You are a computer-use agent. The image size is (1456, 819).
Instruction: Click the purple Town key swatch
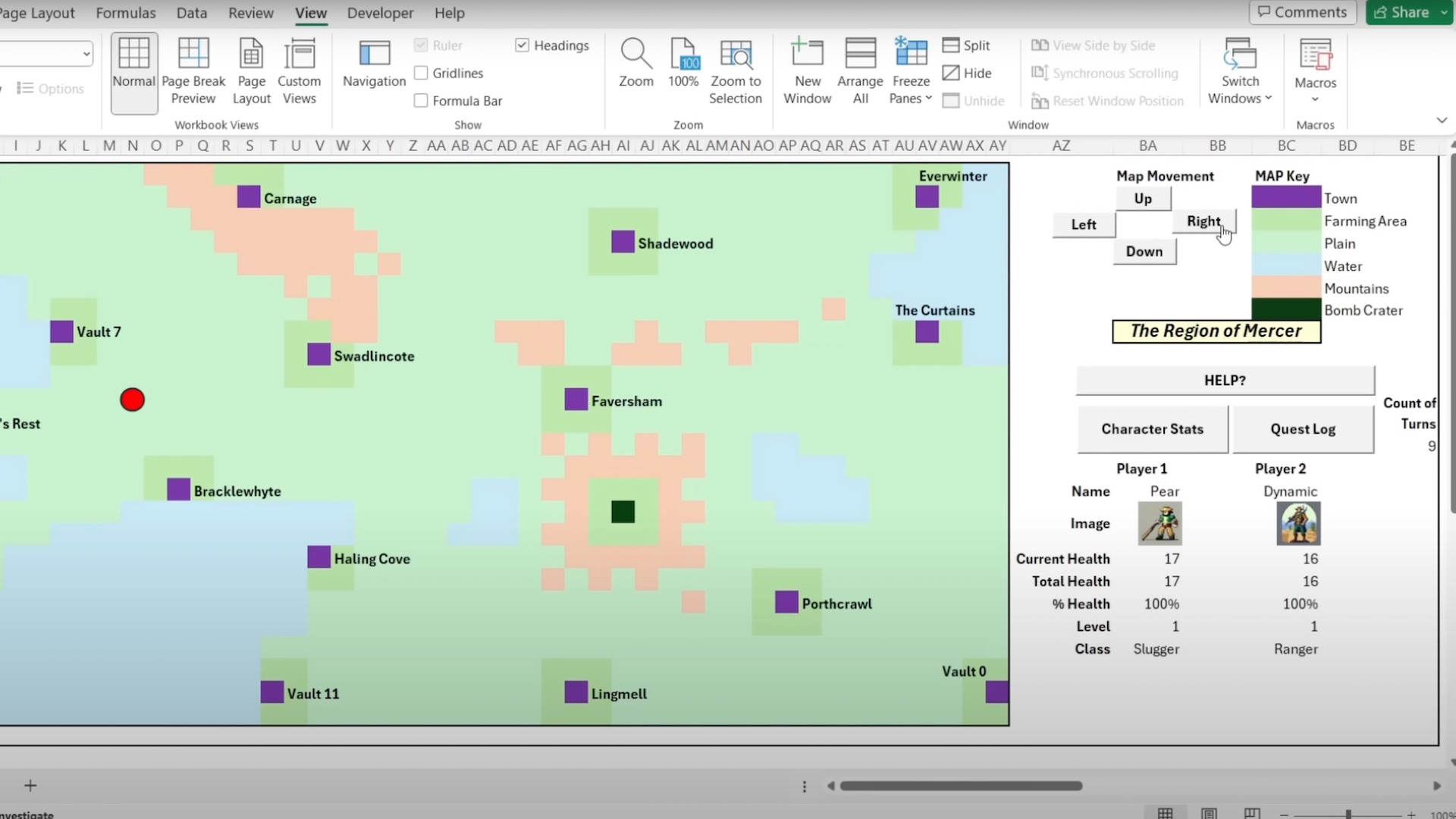tap(1286, 198)
